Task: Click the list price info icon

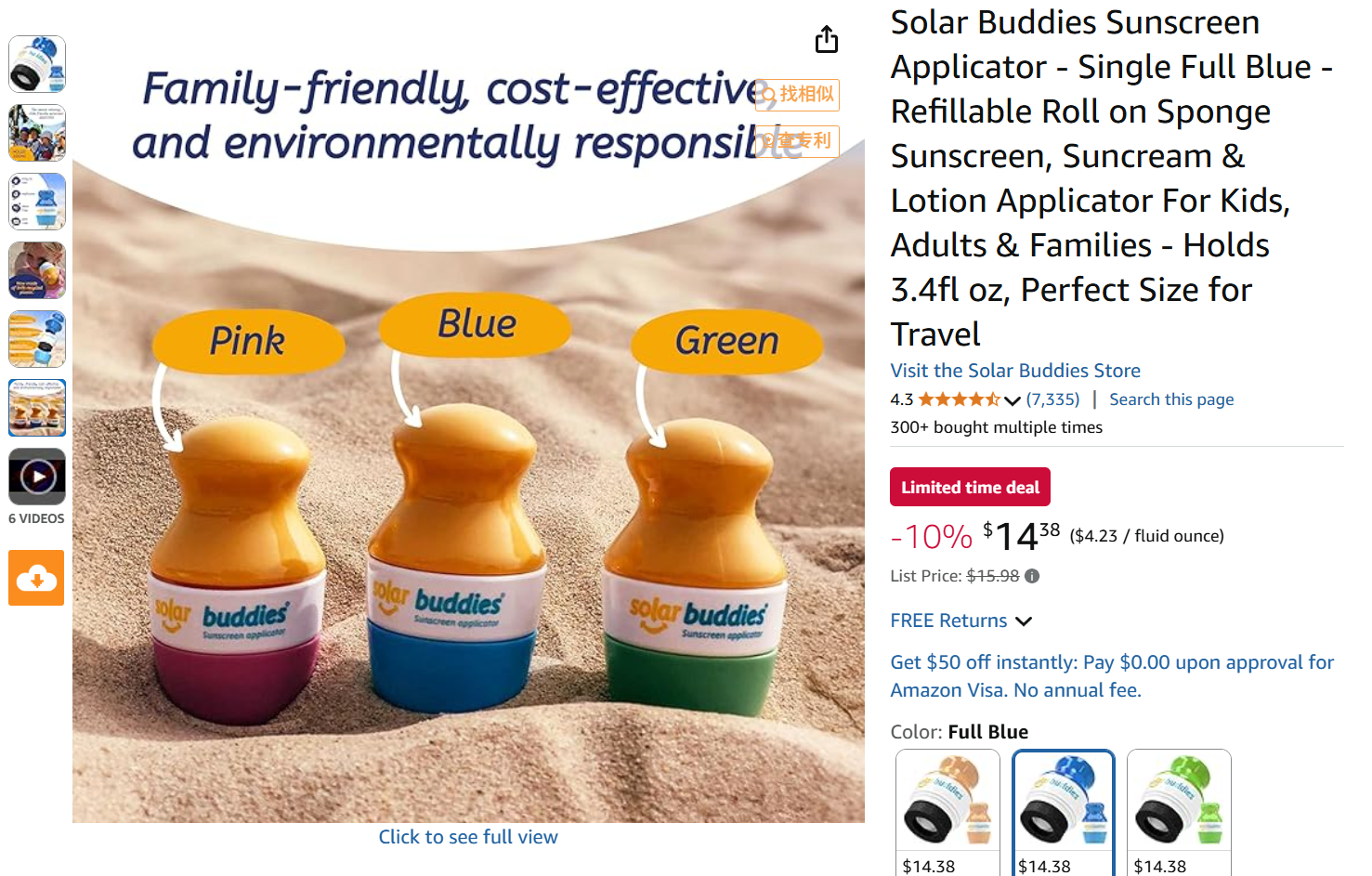Action: (1032, 576)
